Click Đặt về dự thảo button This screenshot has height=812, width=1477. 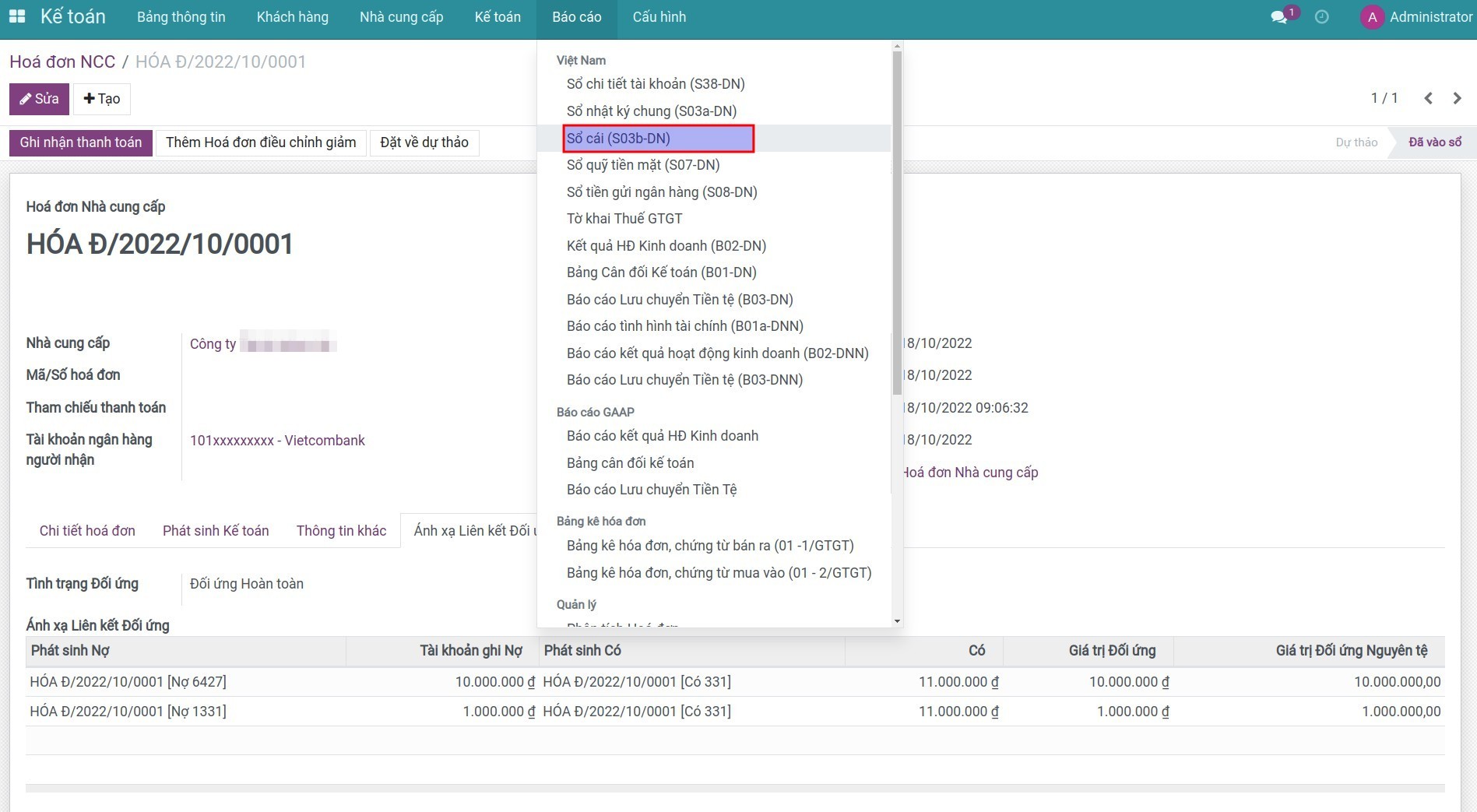click(424, 142)
